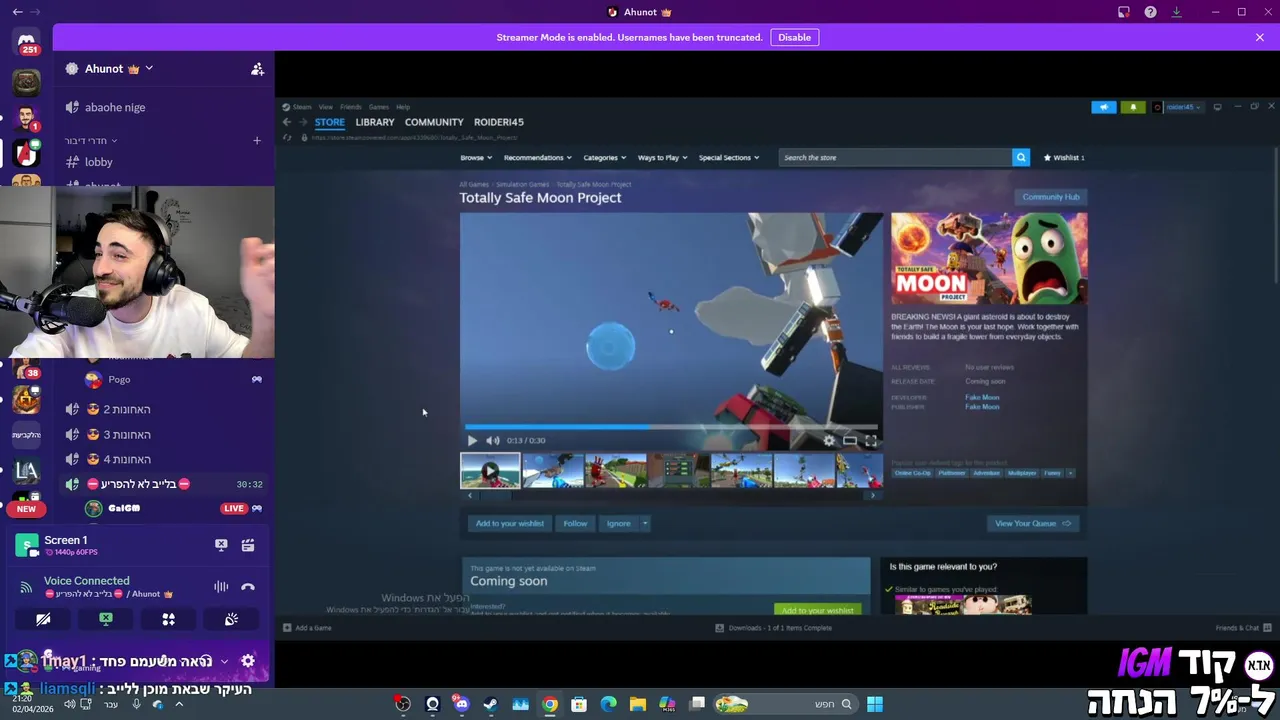Click Steam store search magnifier button
This screenshot has width=1280, height=720.
[1021, 157]
